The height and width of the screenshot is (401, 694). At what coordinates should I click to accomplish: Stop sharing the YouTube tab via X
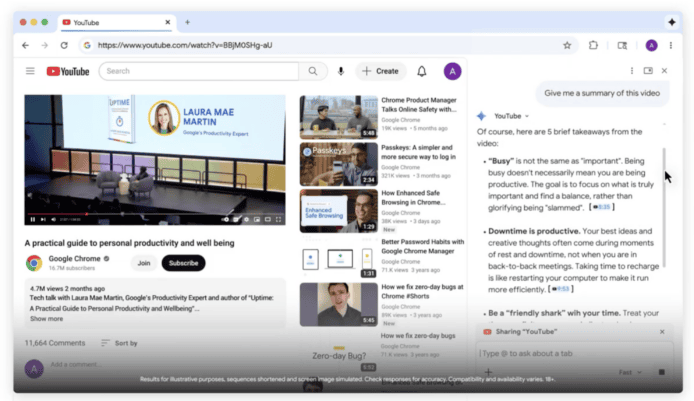point(662,332)
